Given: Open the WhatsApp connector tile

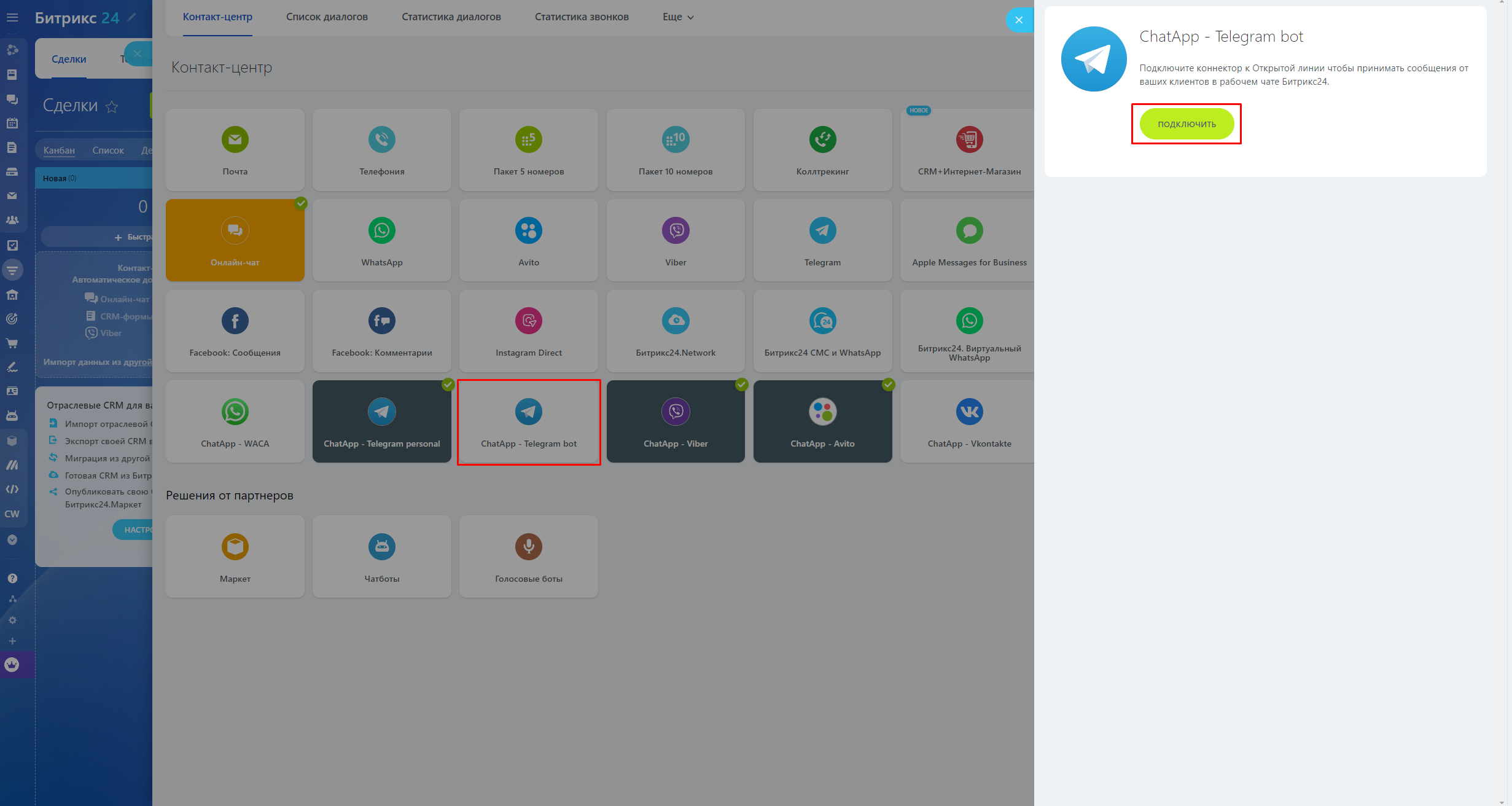Looking at the screenshot, I should pos(381,240).
